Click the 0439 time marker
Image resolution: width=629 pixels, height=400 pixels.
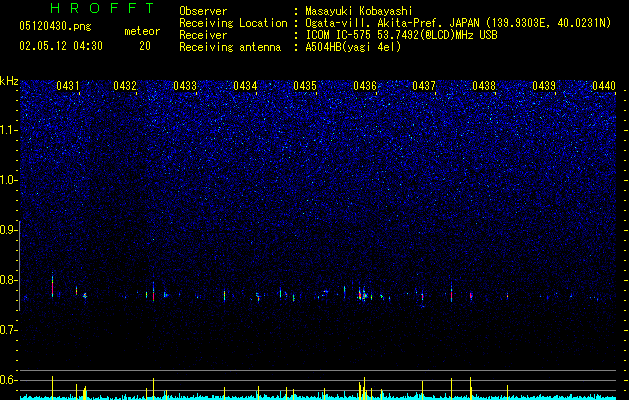544,86
